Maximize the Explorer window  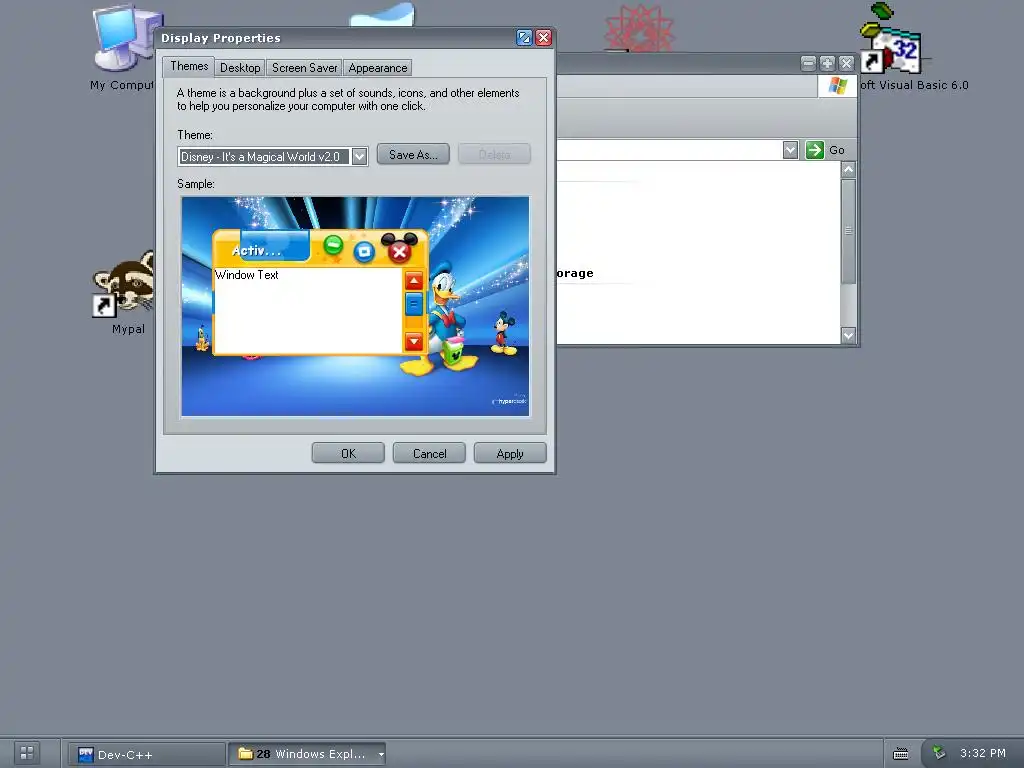tap(827, 63)
